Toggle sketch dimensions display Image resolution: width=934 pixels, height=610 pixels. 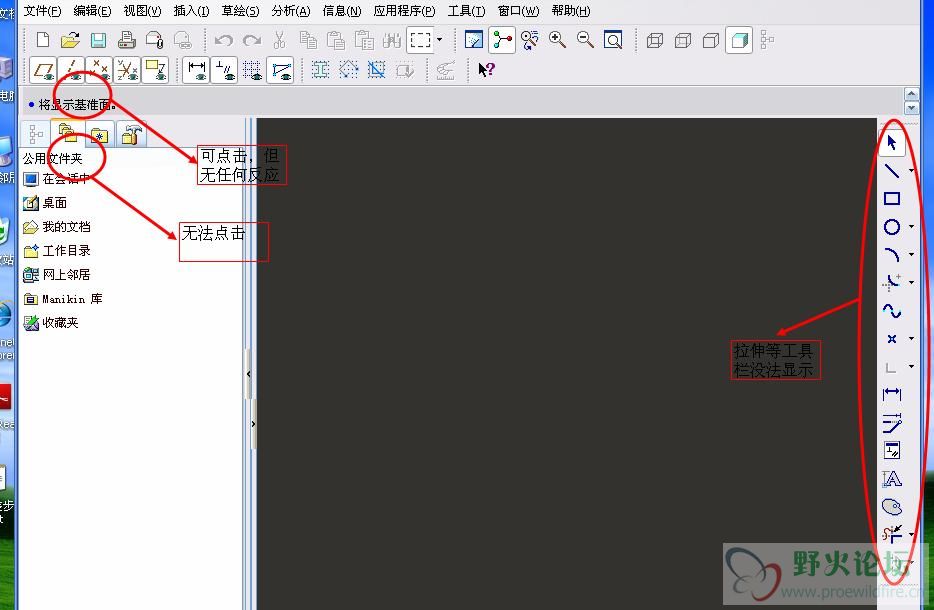tap(196, 70)
